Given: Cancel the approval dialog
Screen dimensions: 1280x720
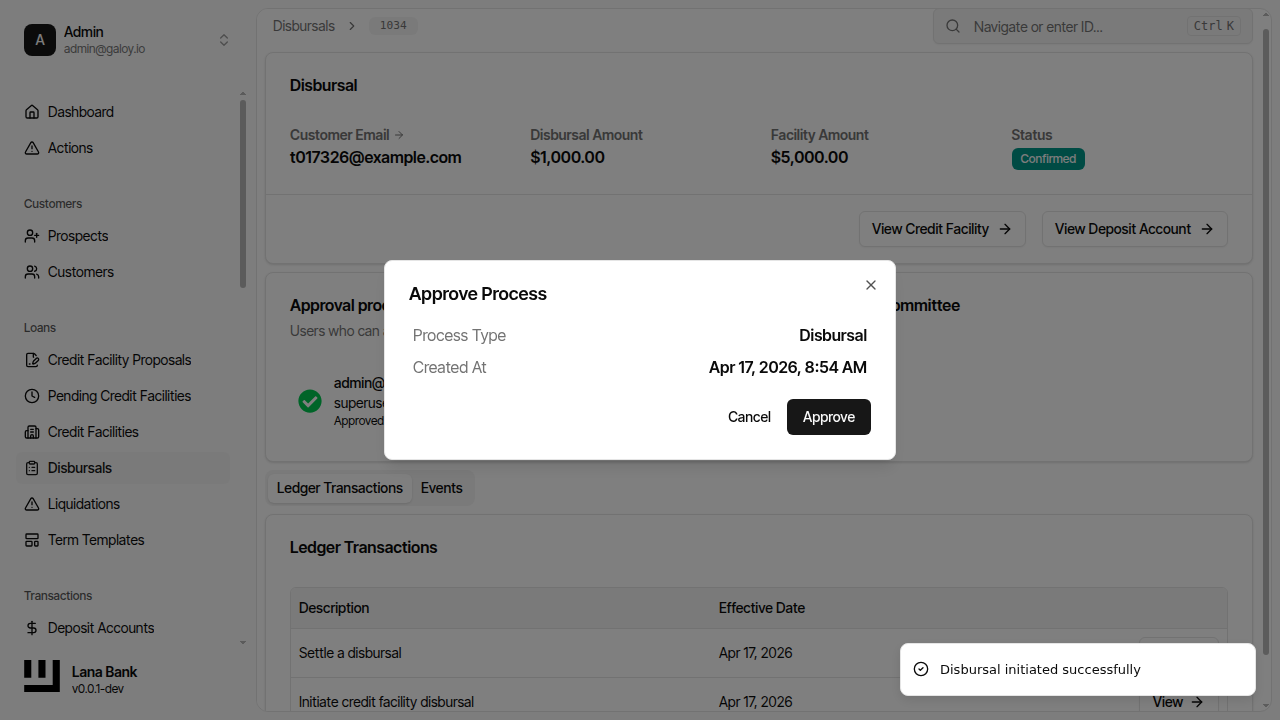Looking at the screenshot, I should 749,417.
